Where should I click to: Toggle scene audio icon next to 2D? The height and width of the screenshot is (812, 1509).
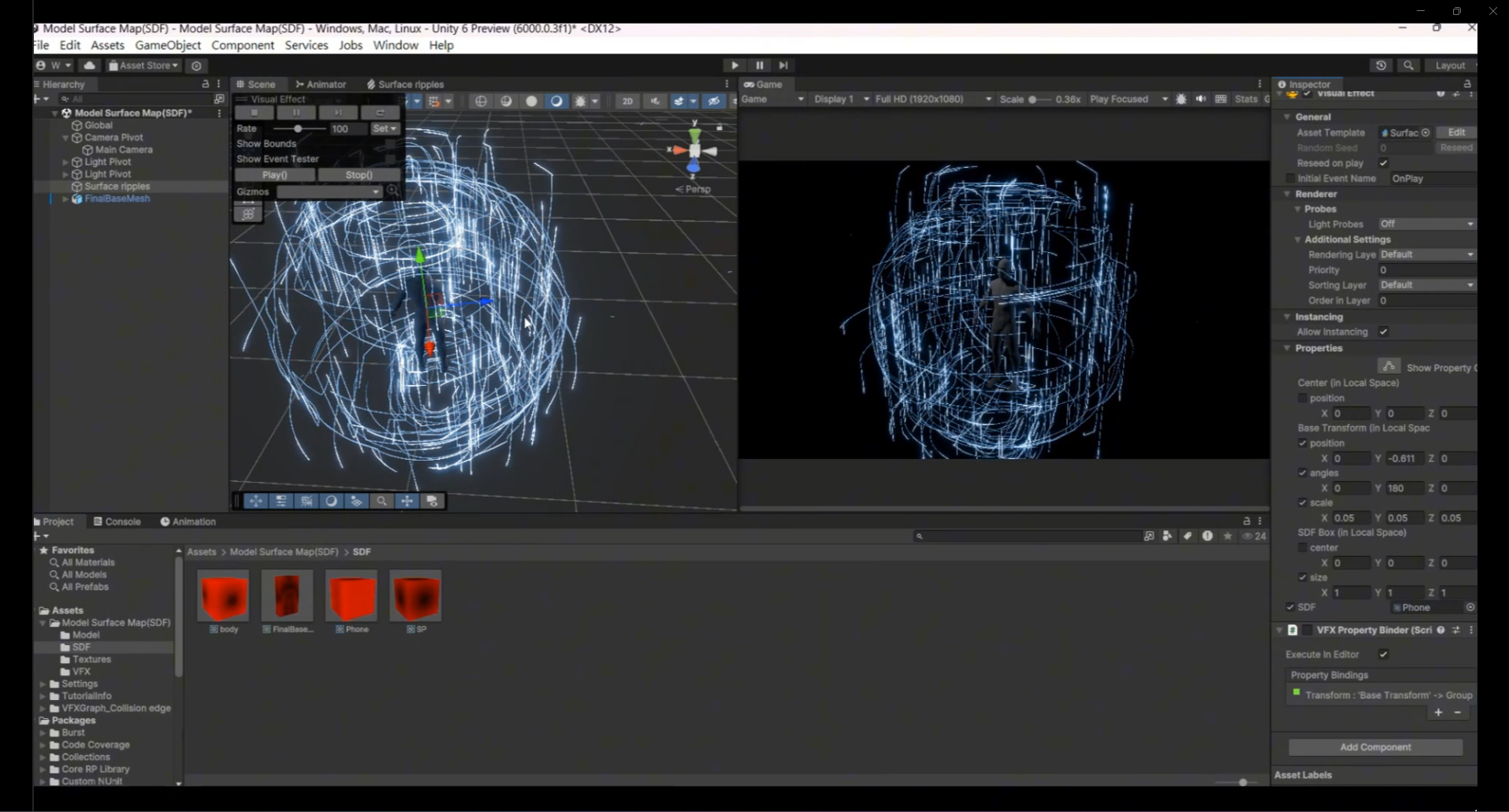[655, 101]
